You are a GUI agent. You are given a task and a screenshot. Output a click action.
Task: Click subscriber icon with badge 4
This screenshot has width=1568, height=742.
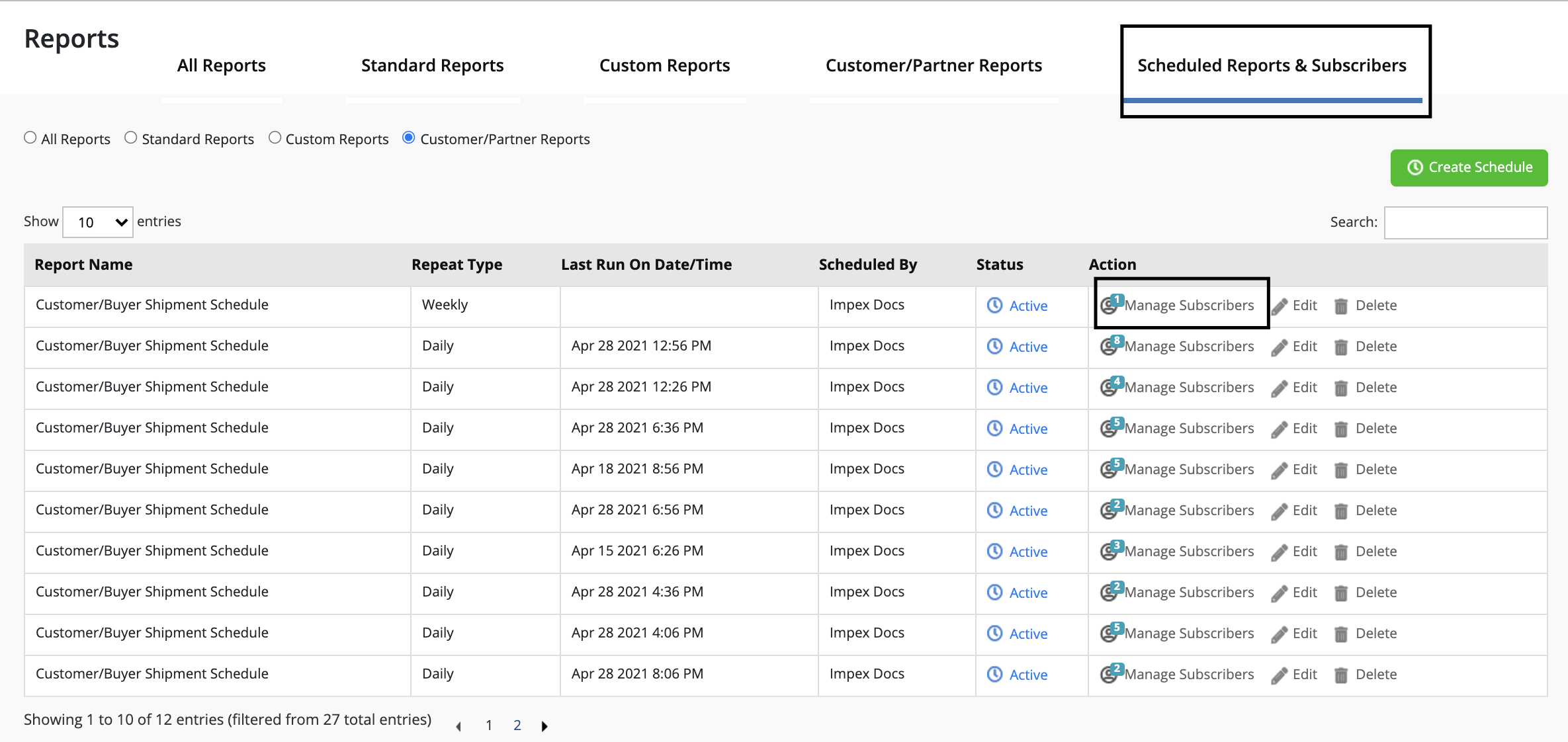[x=1110, y=388]
